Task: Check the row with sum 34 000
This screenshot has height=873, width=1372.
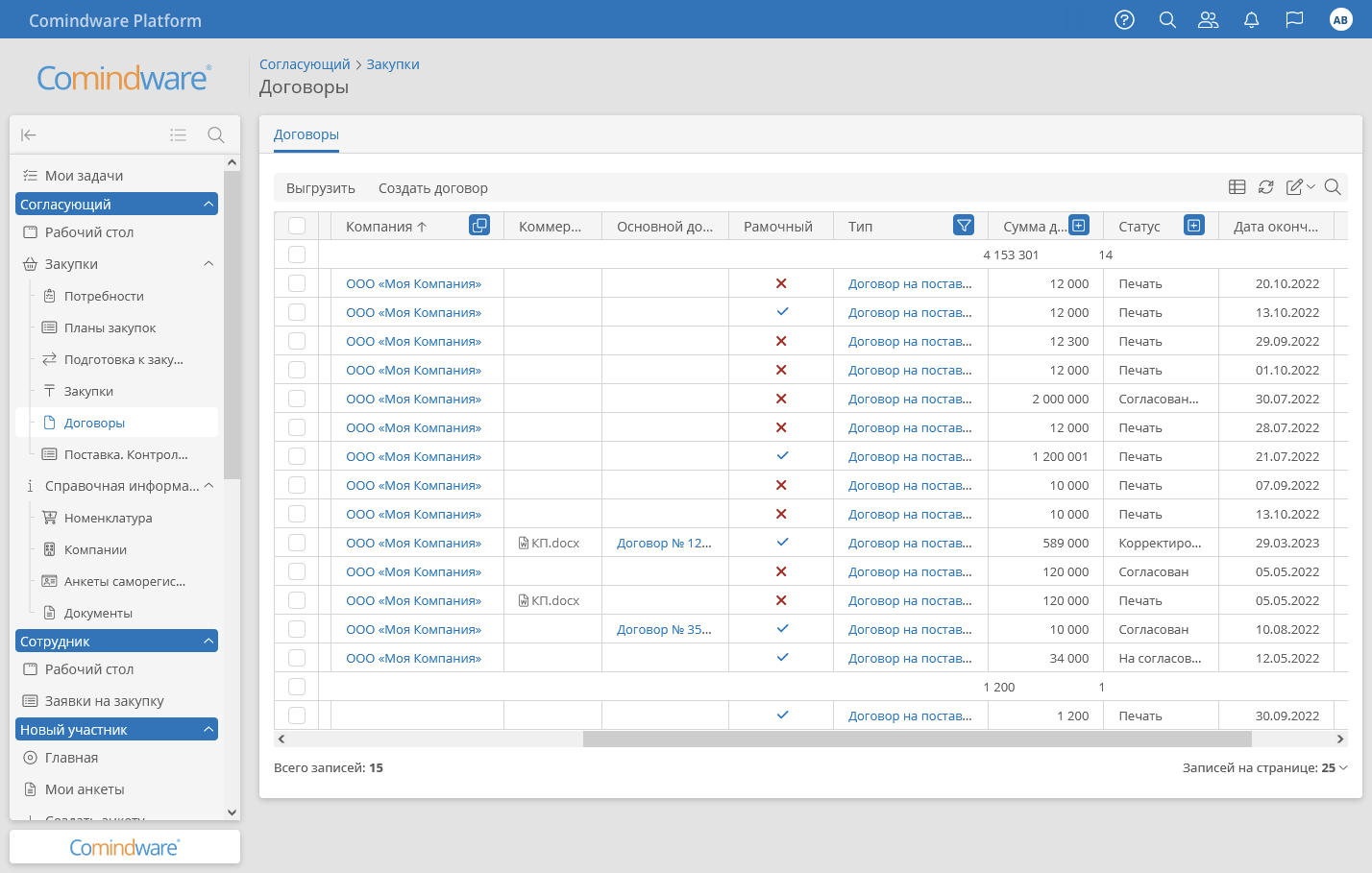Action: (x=297, y=658)
